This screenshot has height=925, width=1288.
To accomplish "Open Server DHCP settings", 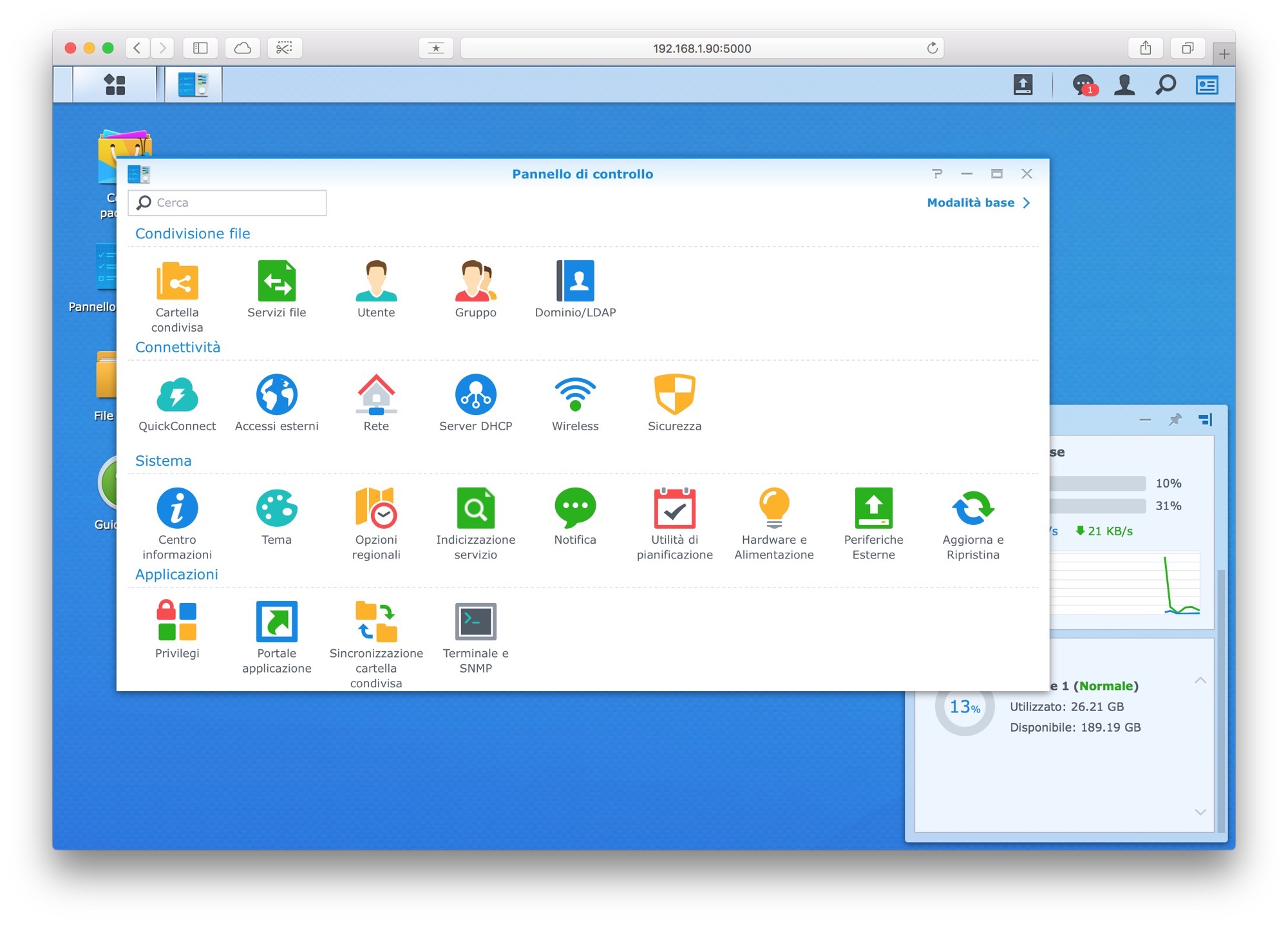I will pyautogui.click(x=475, y=403).
